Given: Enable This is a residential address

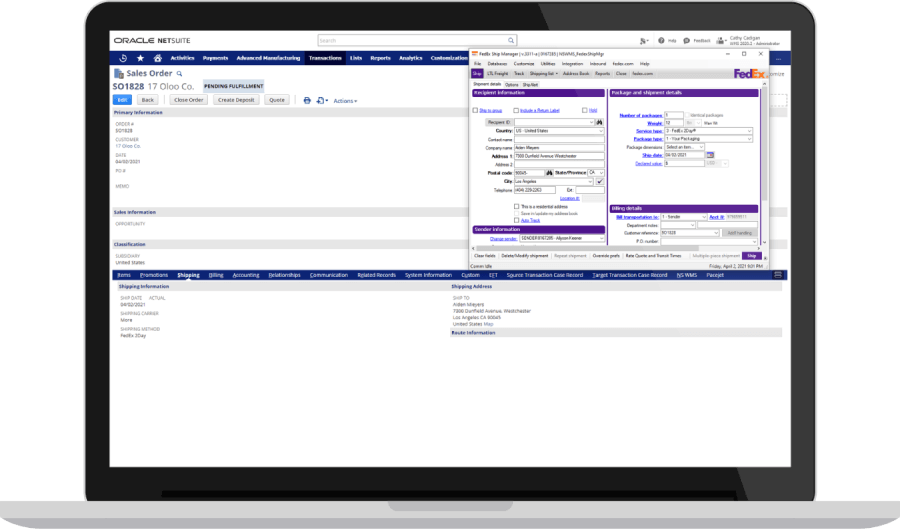Looking at the screenshot, I should tap(517, 206).
